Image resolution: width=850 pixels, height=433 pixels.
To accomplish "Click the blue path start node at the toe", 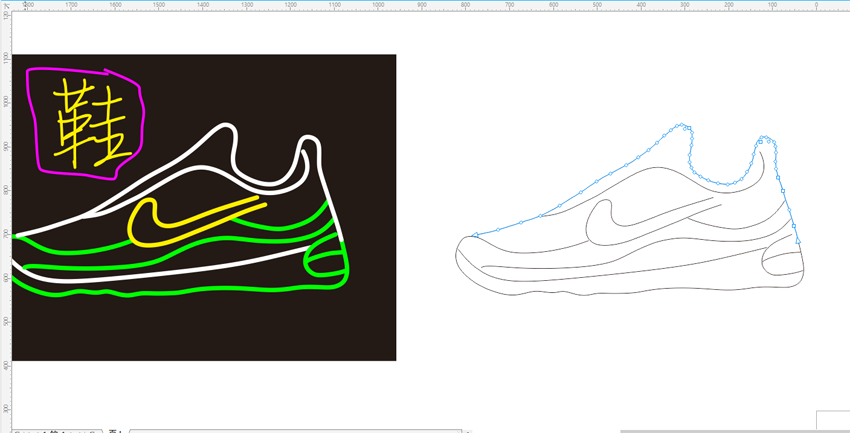I will [x=474, y=235].
